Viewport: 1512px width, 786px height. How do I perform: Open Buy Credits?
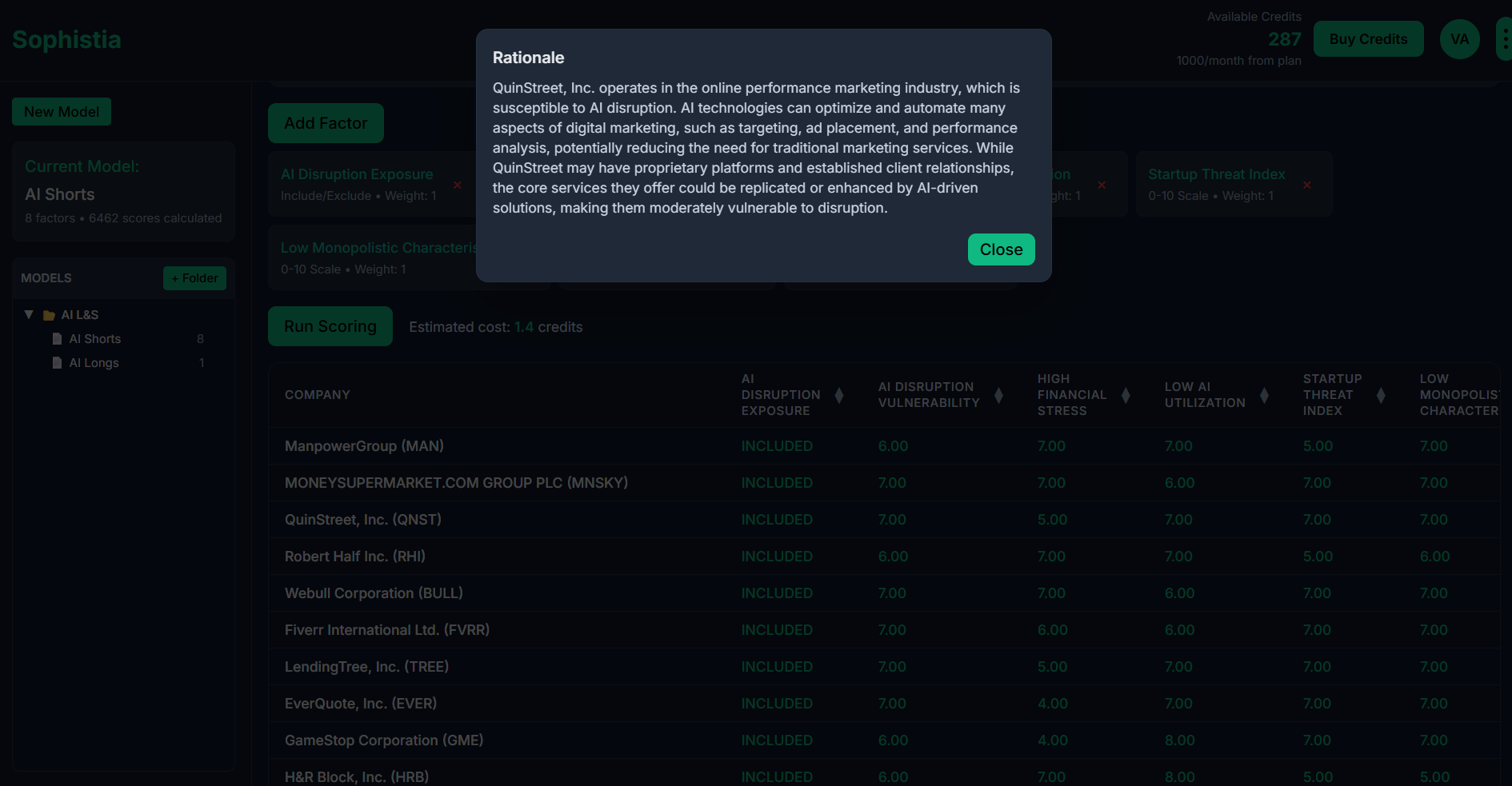tap(1368, 38)
